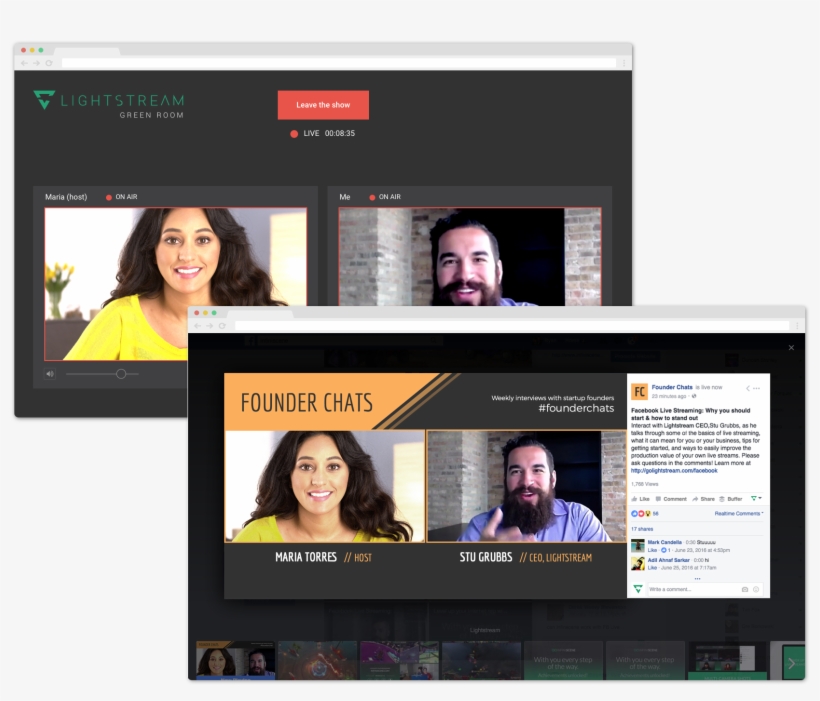Open the Facebook browser window menu dots
The height and width of the screenshot is (701, 820).
pos(797,325)
